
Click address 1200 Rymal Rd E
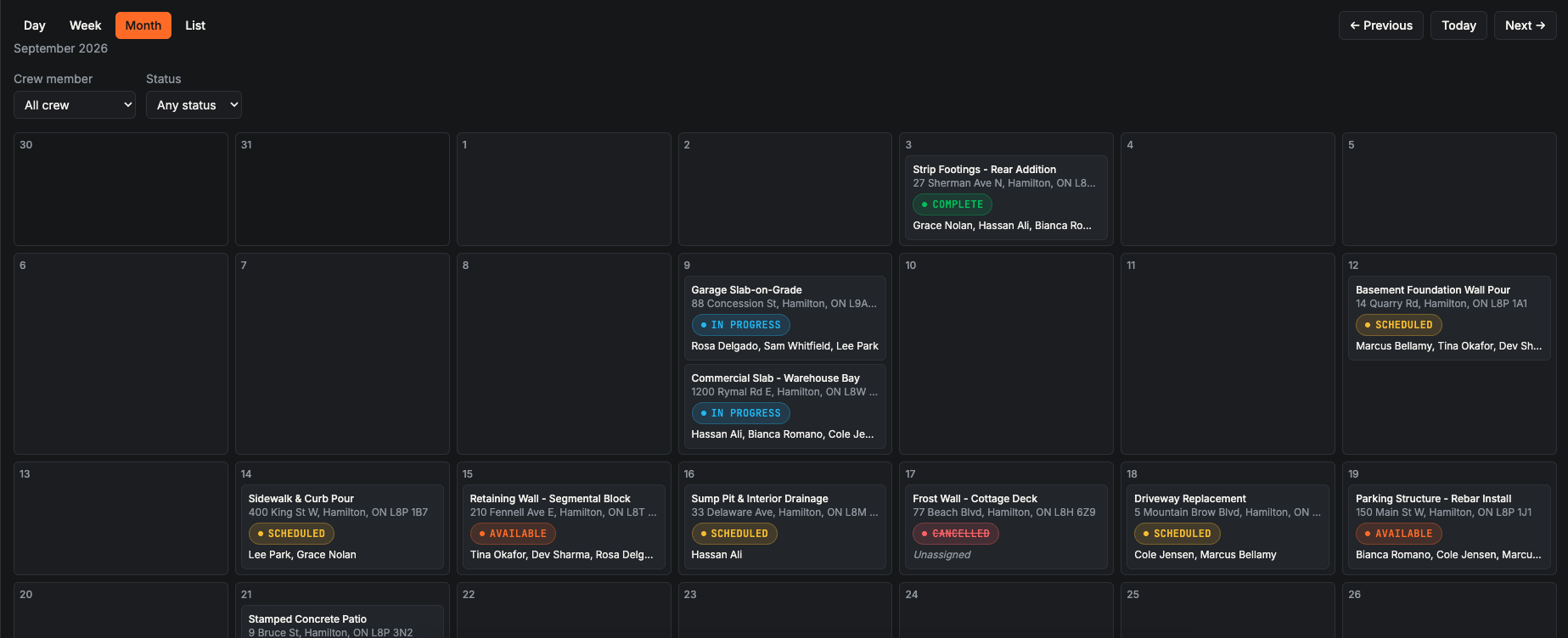(784, 392)
